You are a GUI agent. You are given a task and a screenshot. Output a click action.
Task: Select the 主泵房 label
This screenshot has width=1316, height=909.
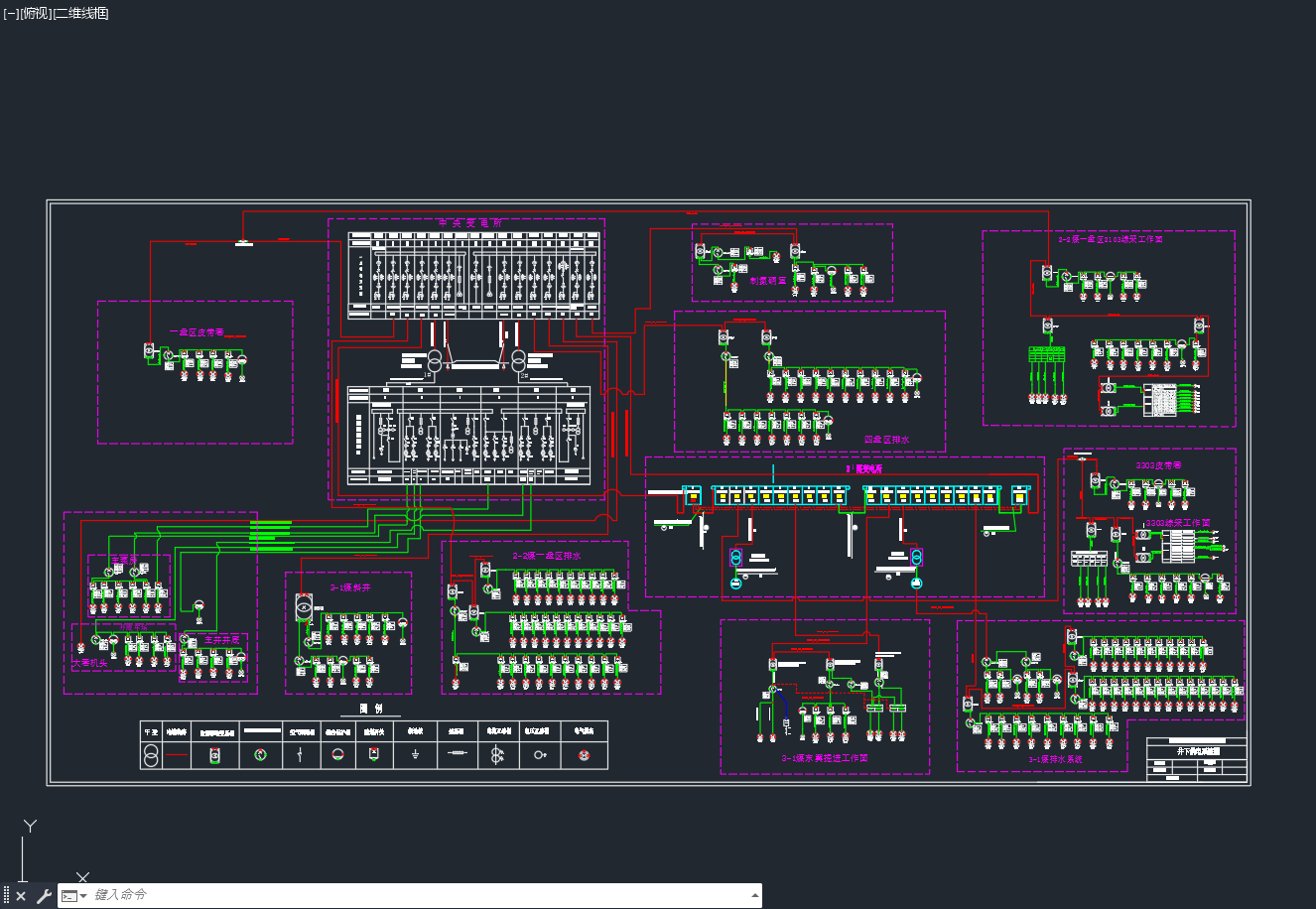pyautogui.click(x=123, y=562)
